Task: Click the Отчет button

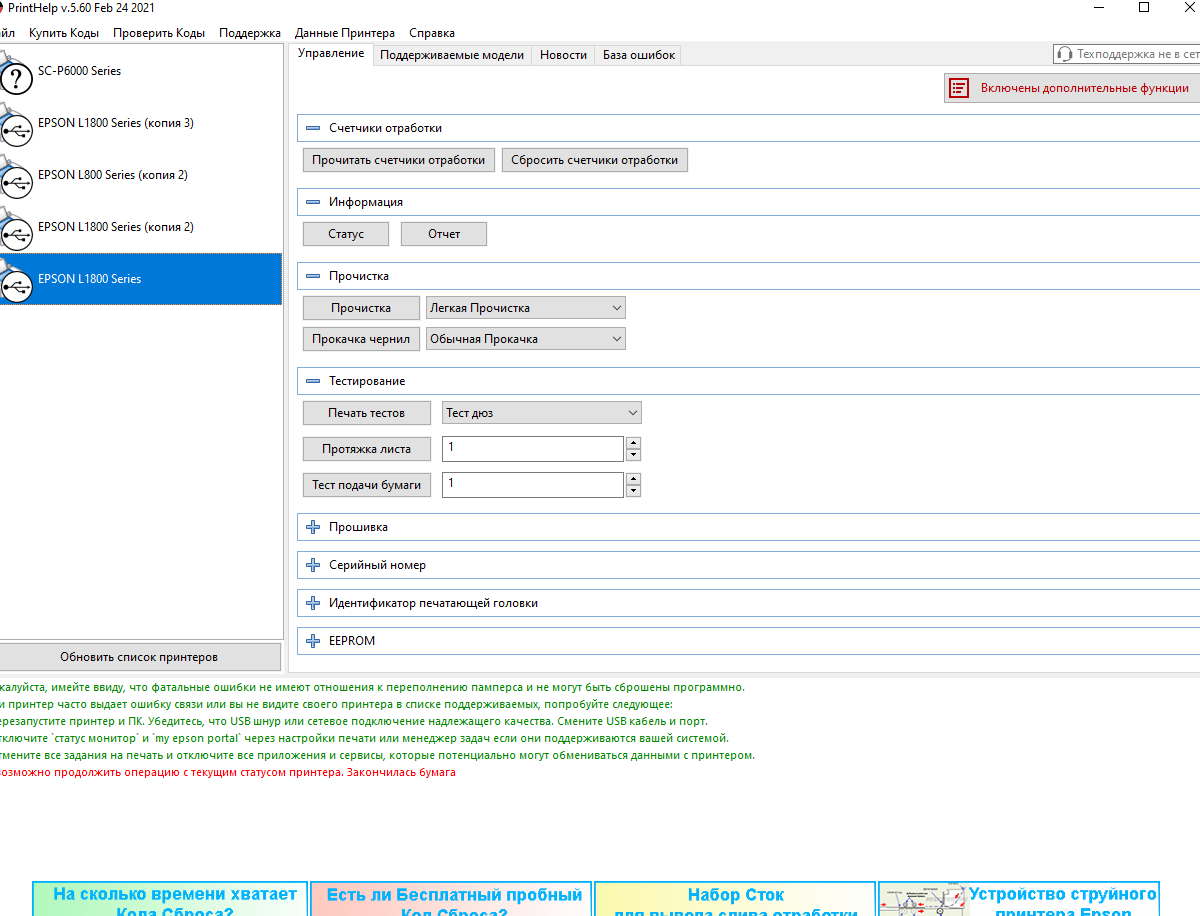Action: (x=444, y=234)
